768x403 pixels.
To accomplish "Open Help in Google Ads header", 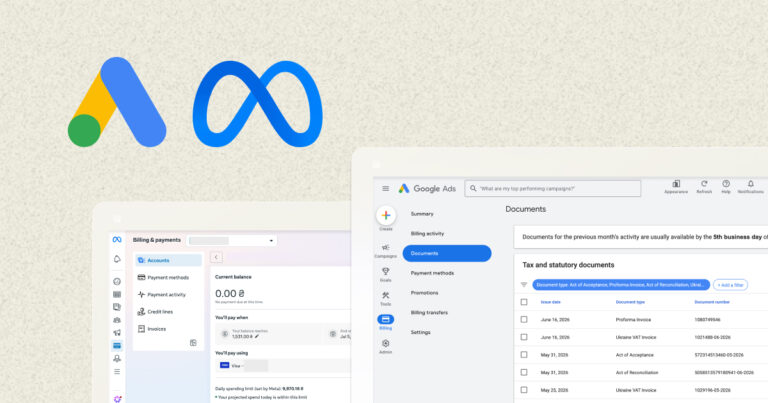I will 726,187.
